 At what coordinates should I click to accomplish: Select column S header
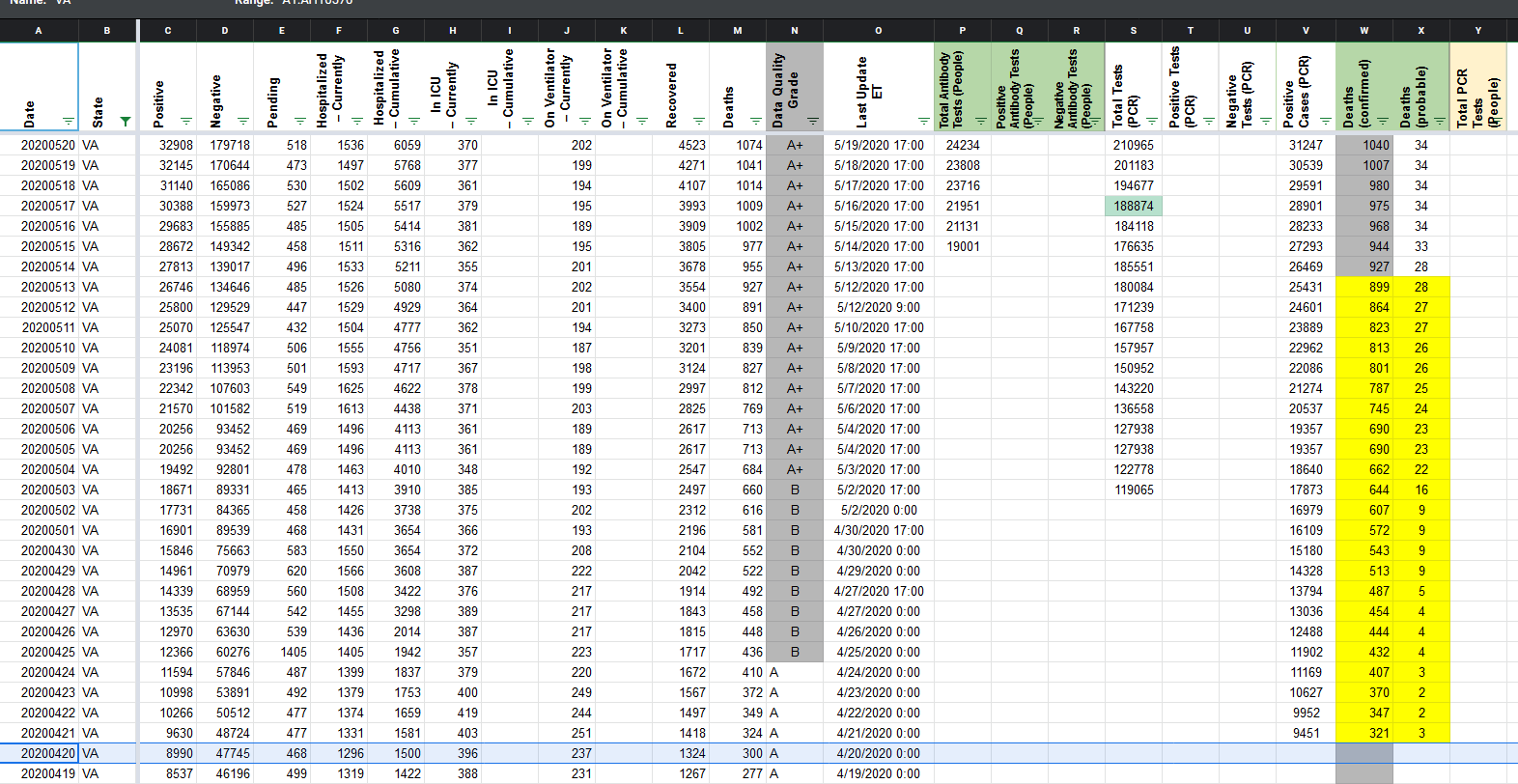[x=1134, y=31]
